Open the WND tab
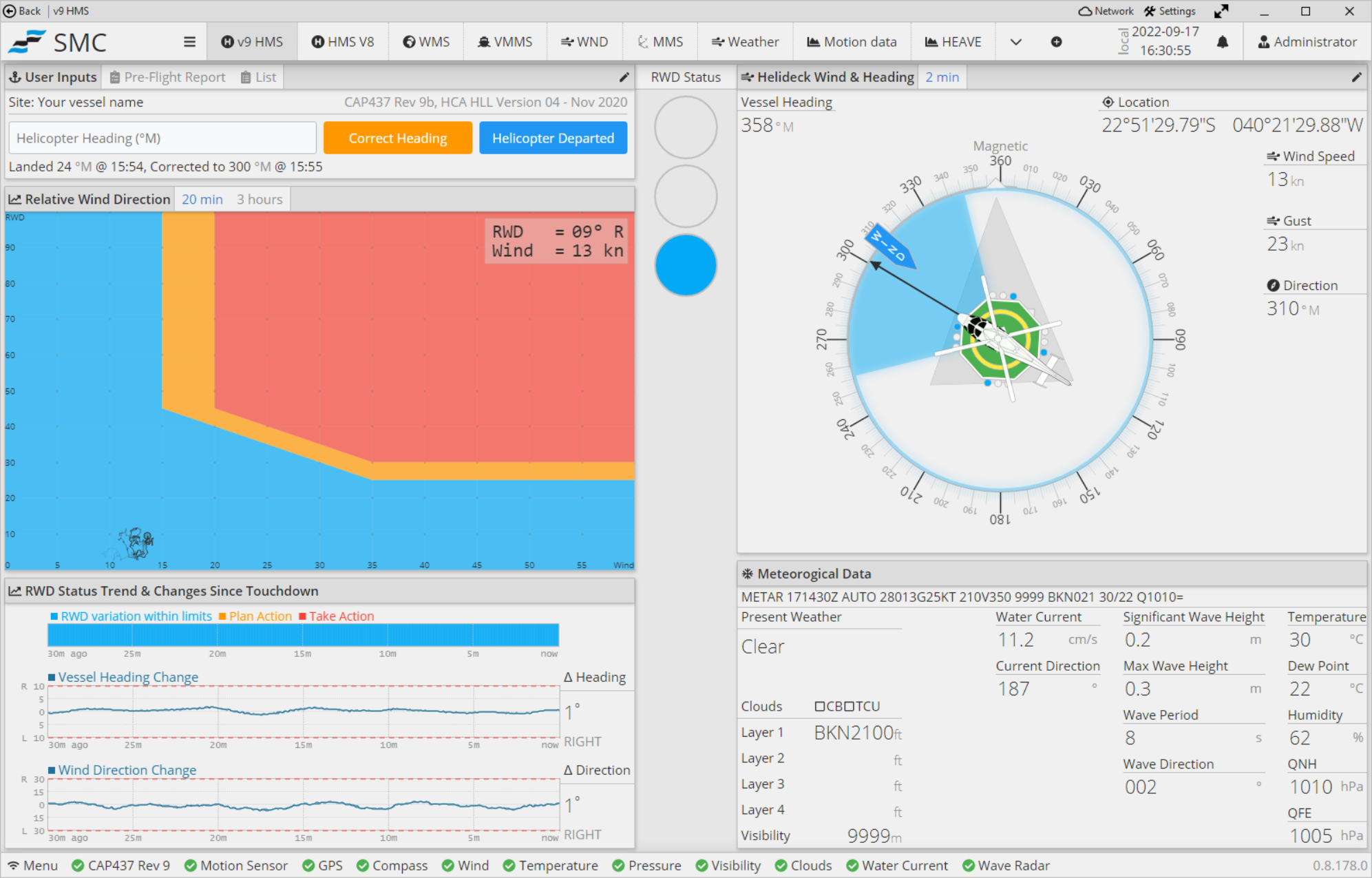The image size is (1372, 878). 584,42
